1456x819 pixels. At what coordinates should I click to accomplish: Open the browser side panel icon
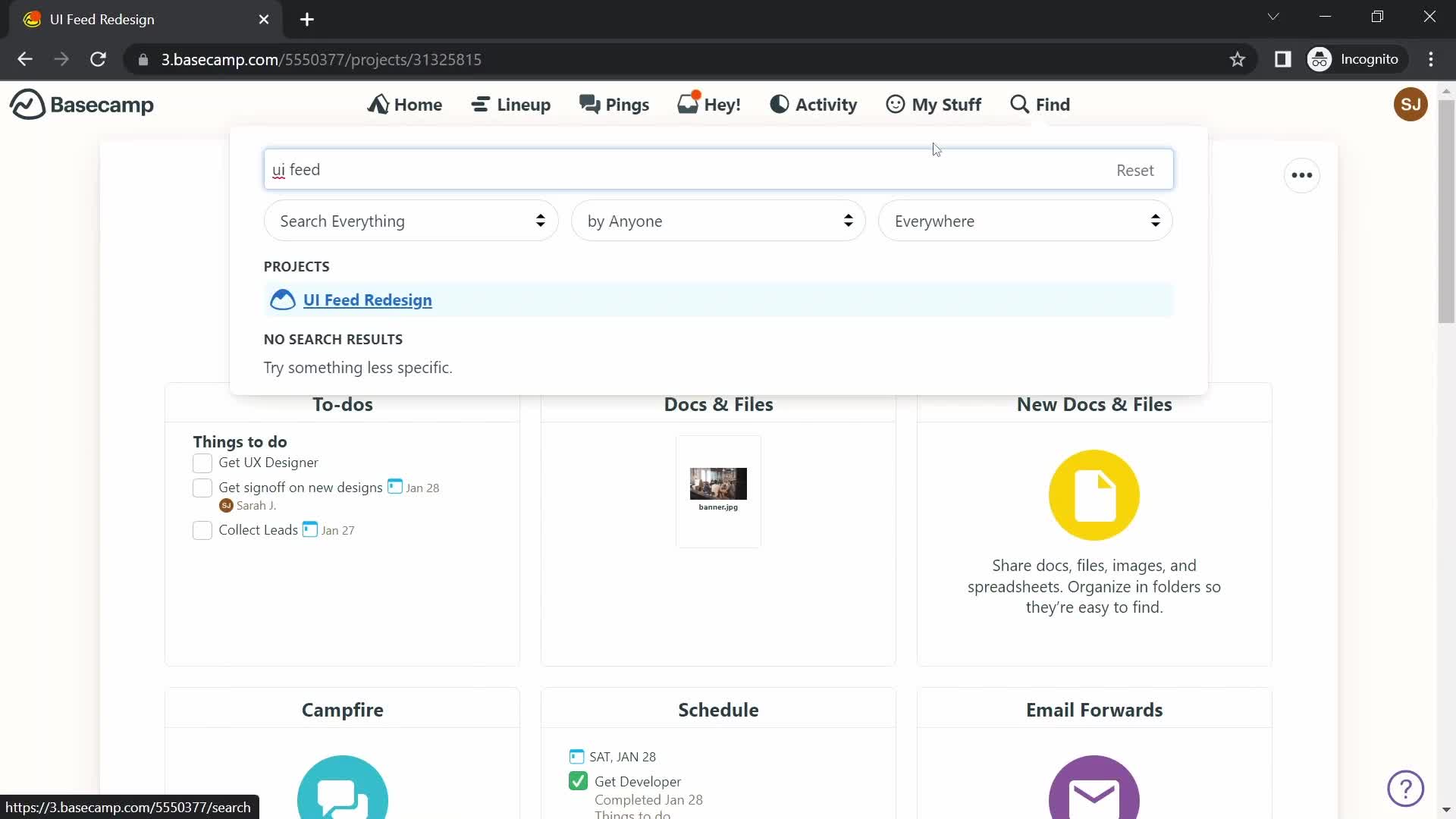pos(1283,59)
